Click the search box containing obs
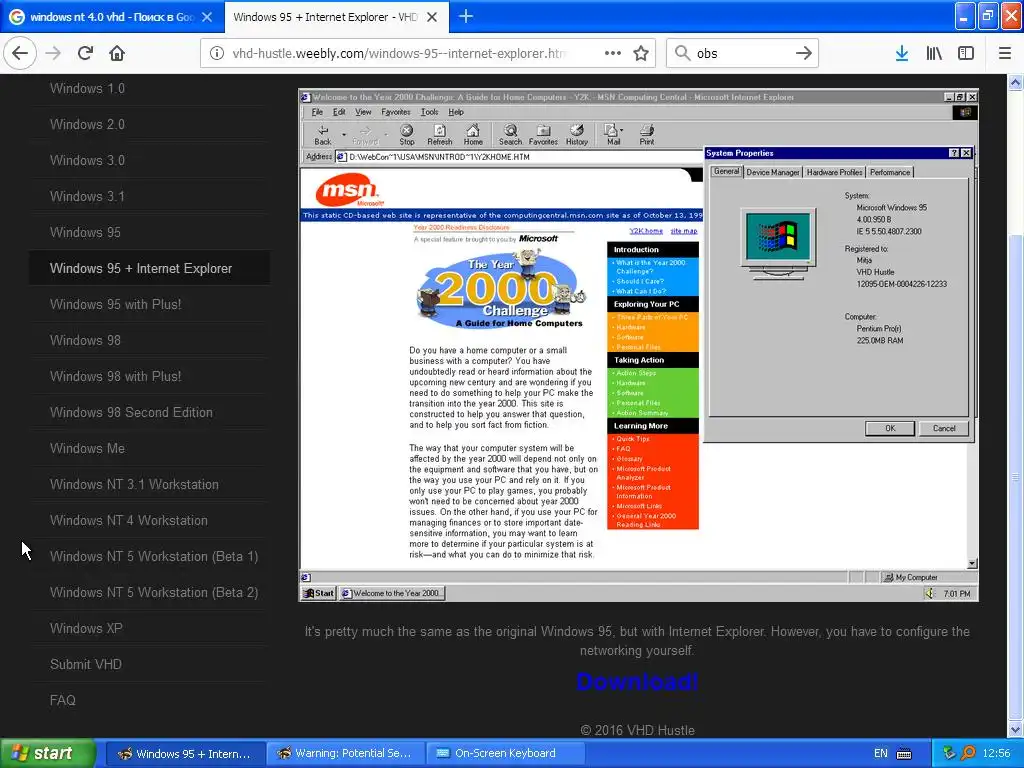Image resolution: width=1024 pixels, height=768 pixels. pyautogui.click(x=742, y=54)
